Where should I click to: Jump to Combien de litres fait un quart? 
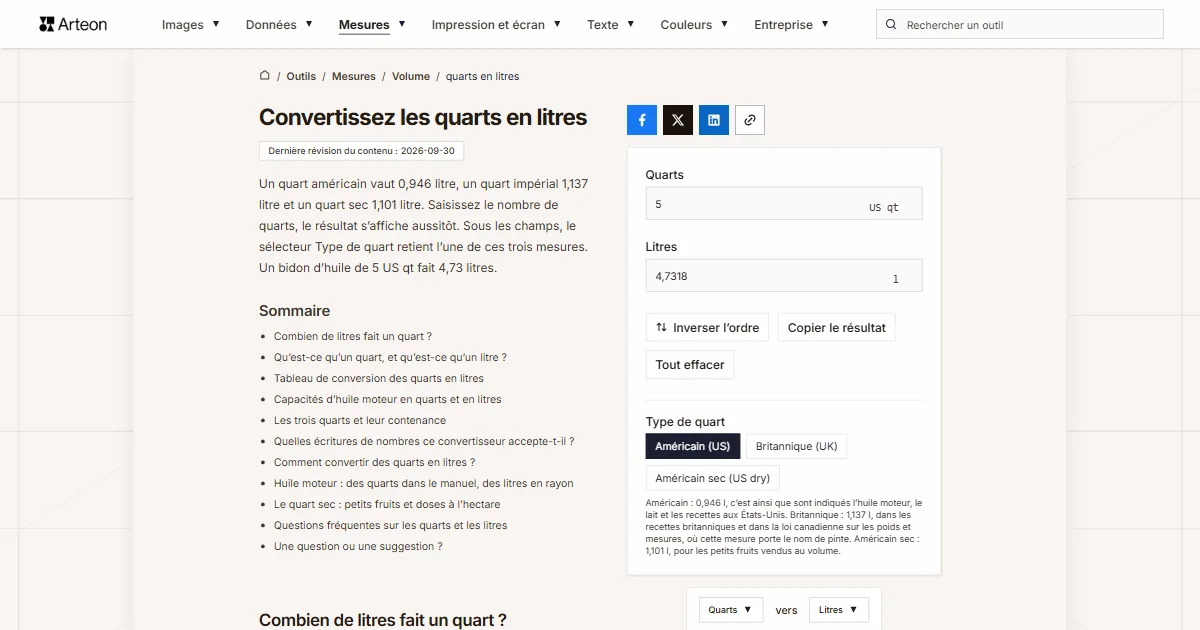[x=353, y=336]
